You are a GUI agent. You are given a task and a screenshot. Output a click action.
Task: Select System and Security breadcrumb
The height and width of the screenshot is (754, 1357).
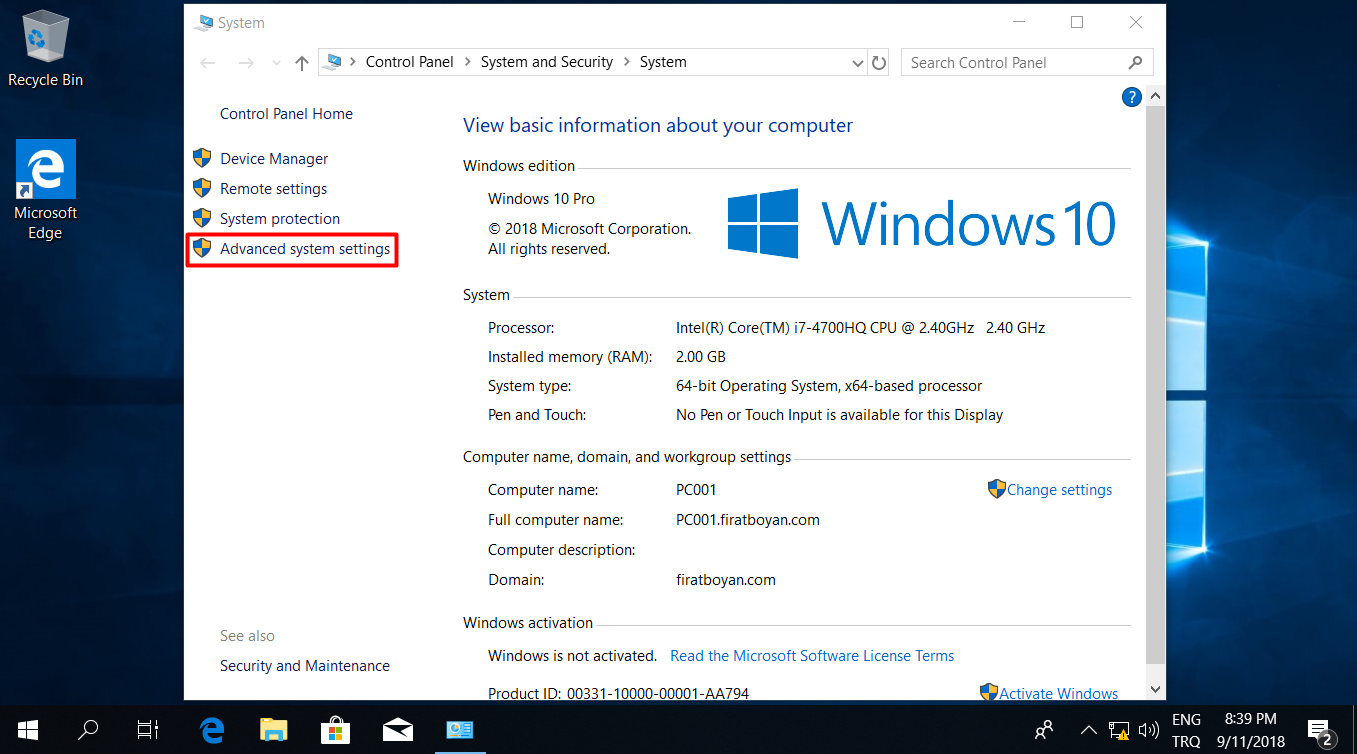click(547, 62)
